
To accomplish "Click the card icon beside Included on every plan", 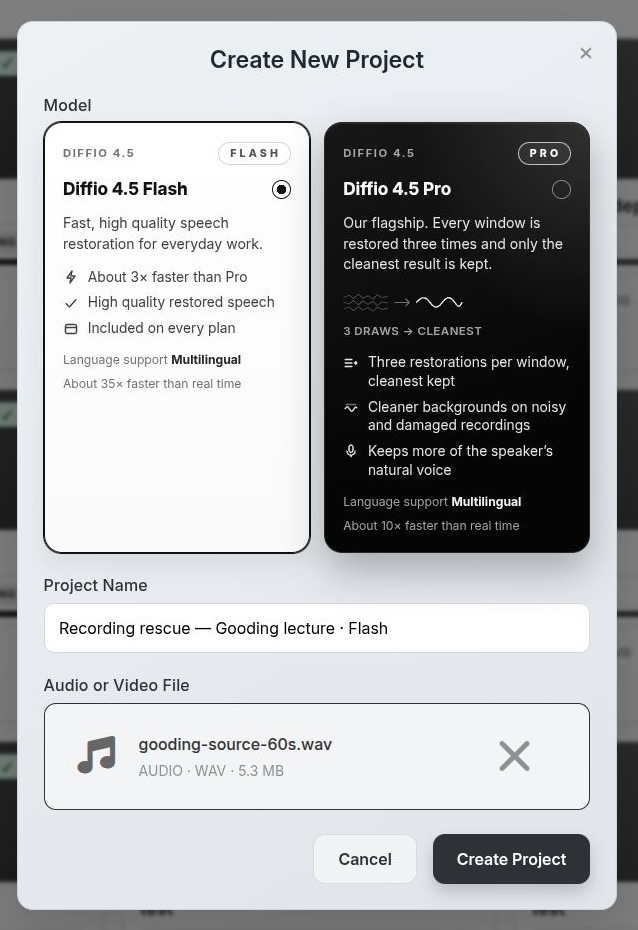I will (x=71, y=329).
